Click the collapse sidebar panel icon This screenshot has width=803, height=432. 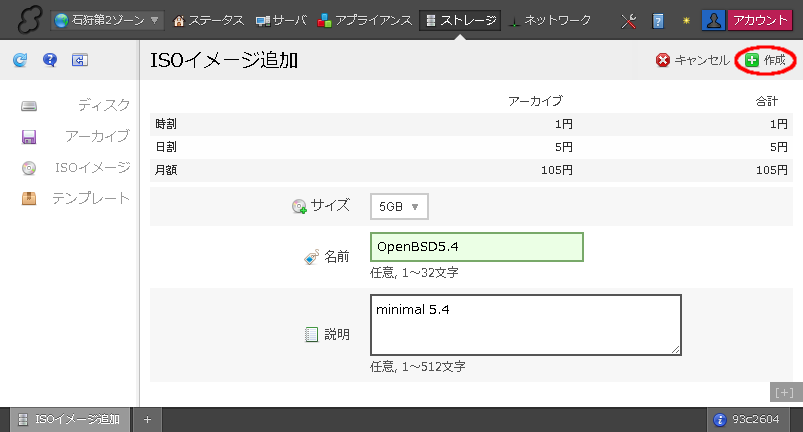tap(80, 61)
